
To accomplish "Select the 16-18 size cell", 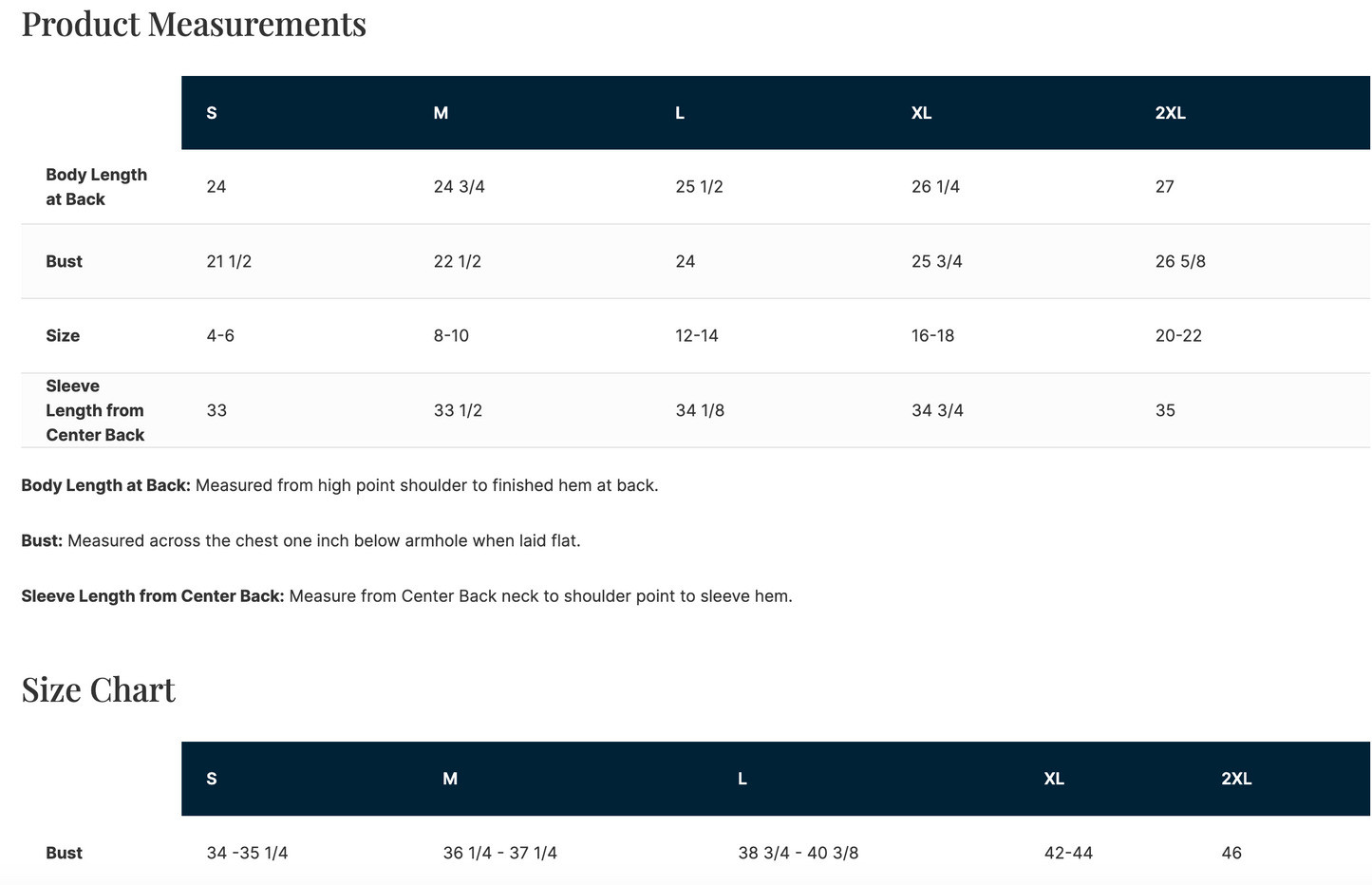I will pyautogui.click(x=932, y=336).
